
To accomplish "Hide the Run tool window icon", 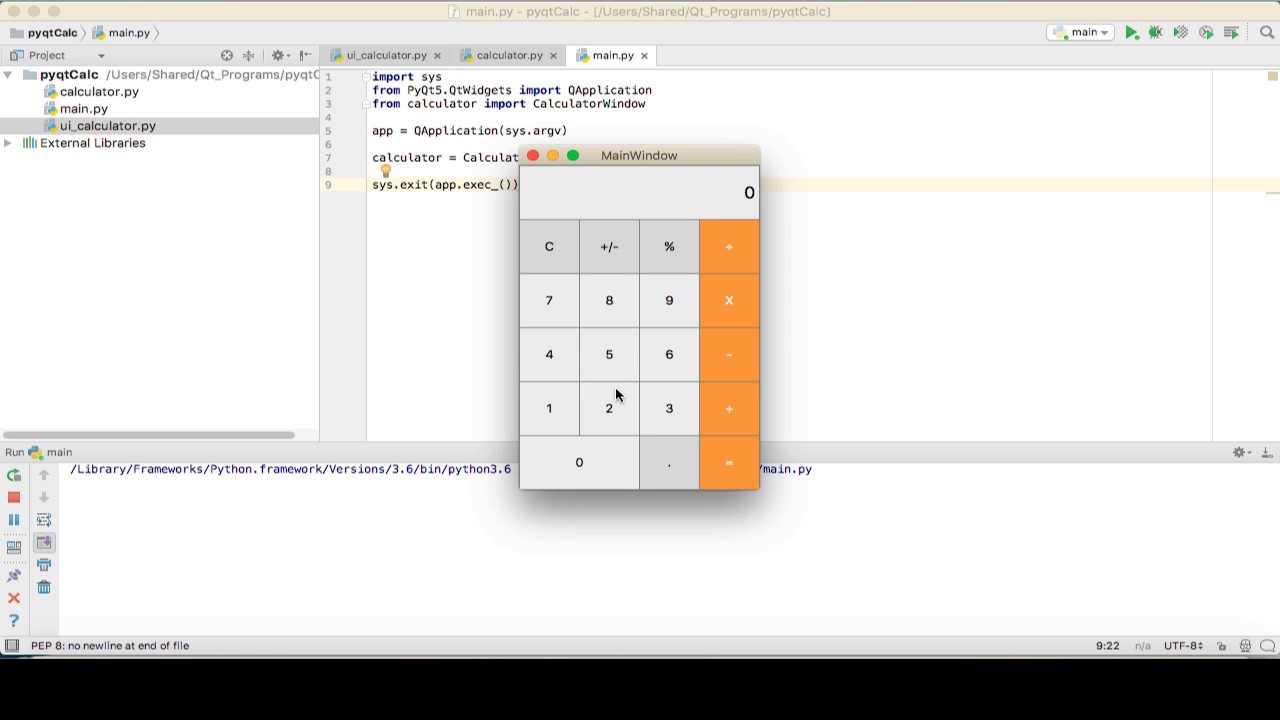I will click(1267, 453).
